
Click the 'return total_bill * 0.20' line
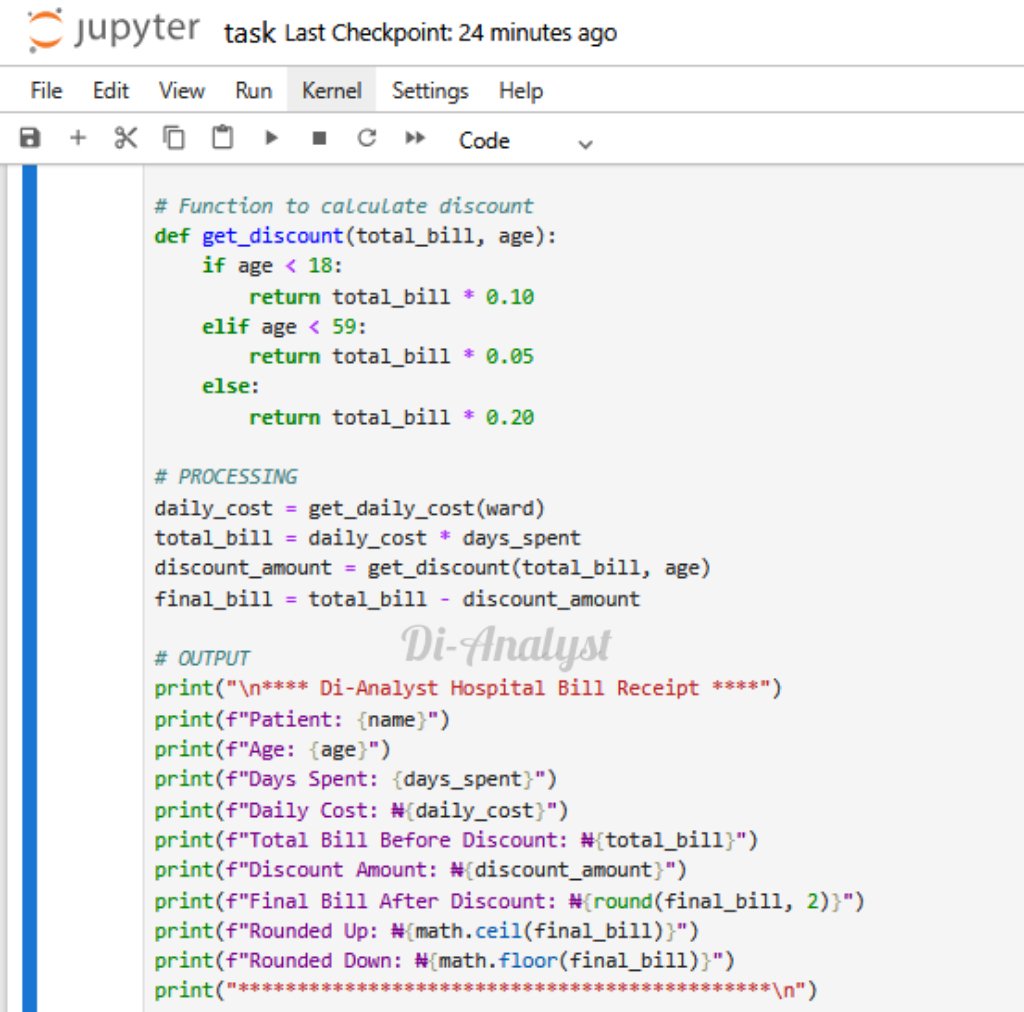point(391,417)
